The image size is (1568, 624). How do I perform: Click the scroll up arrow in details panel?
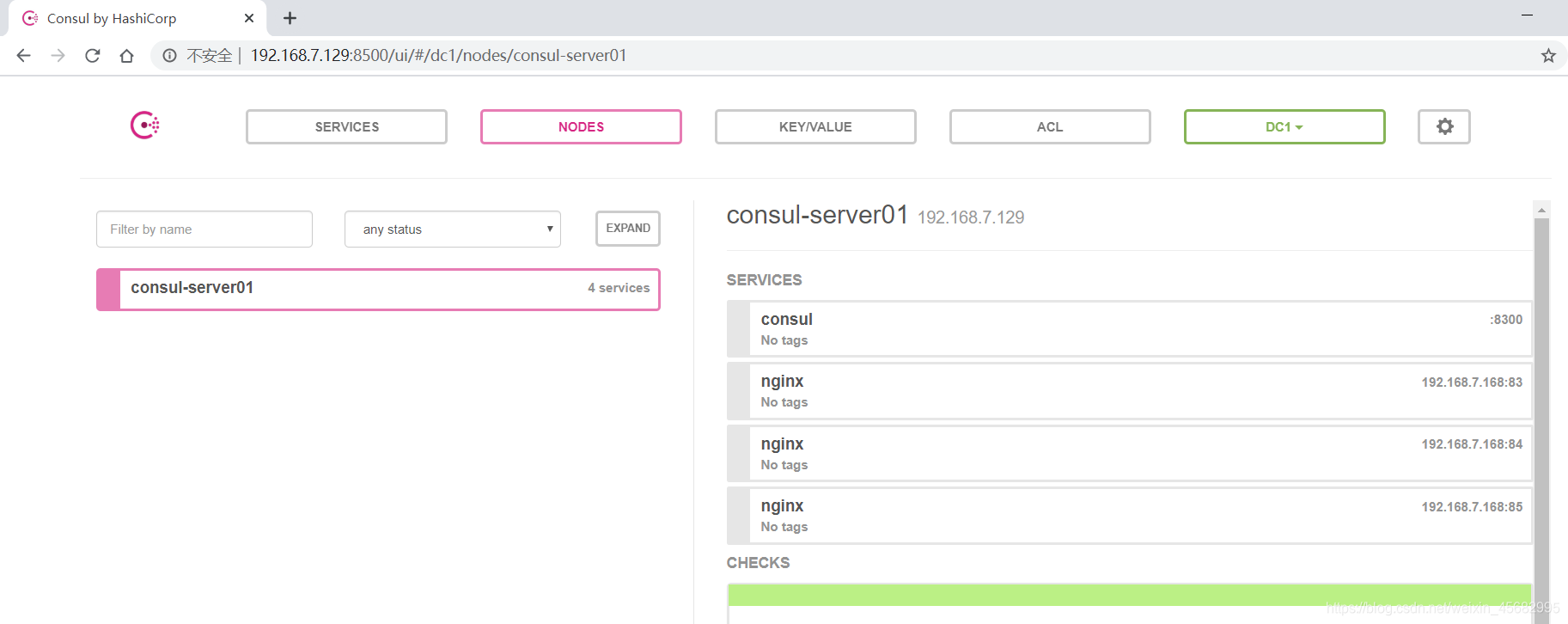pyautogui.click(x=1541, y=210)
